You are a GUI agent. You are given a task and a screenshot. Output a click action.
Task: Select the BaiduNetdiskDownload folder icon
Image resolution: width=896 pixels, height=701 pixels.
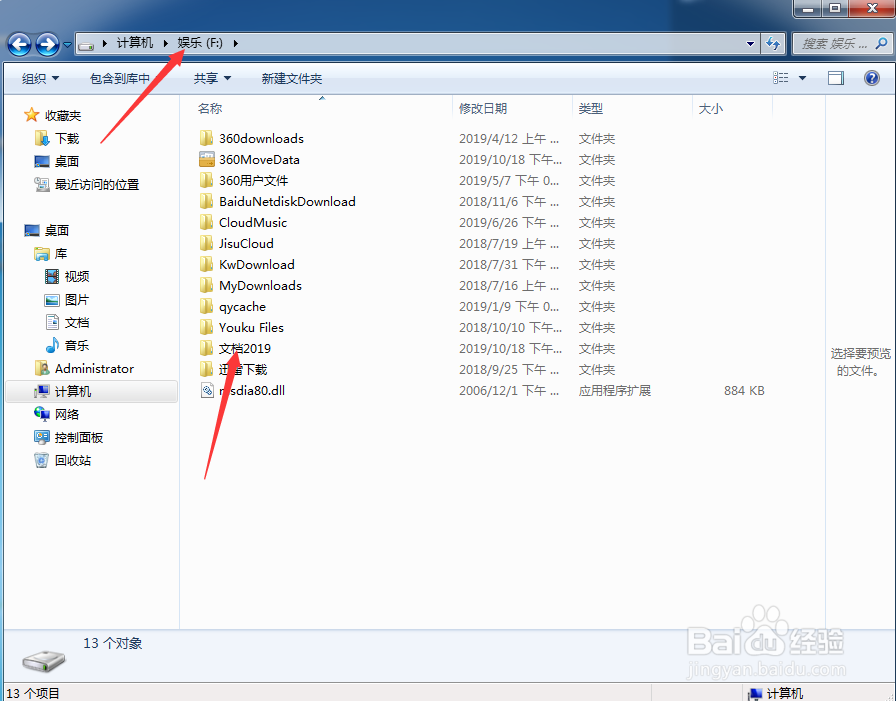click(x=206, y=202)
